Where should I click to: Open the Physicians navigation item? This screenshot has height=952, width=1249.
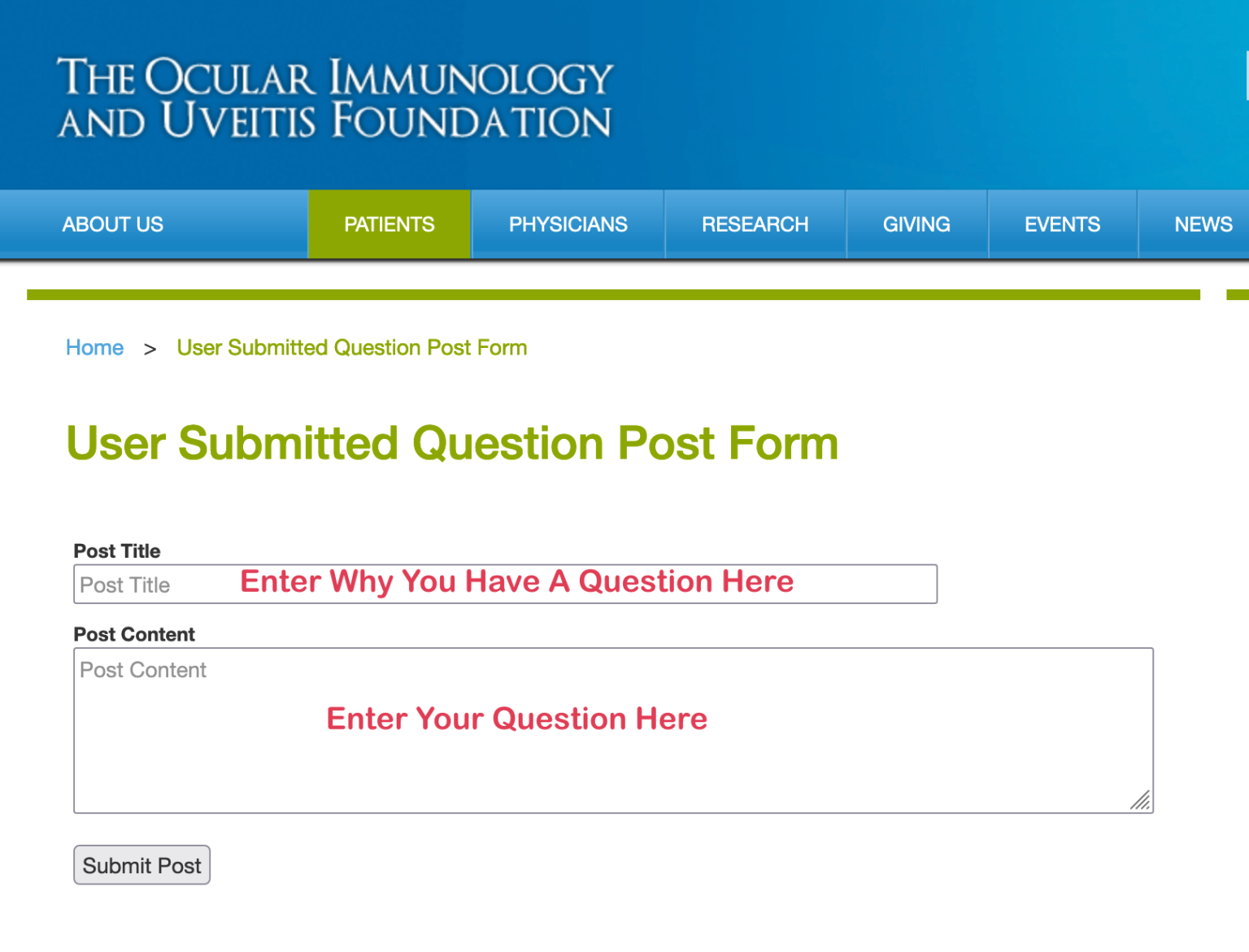(x=568, y=224)
